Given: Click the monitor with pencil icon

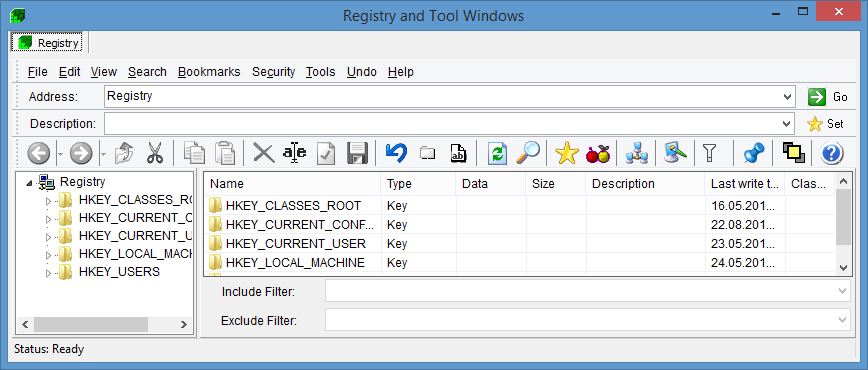Looking at the screenshot, I should click(675, 153).
